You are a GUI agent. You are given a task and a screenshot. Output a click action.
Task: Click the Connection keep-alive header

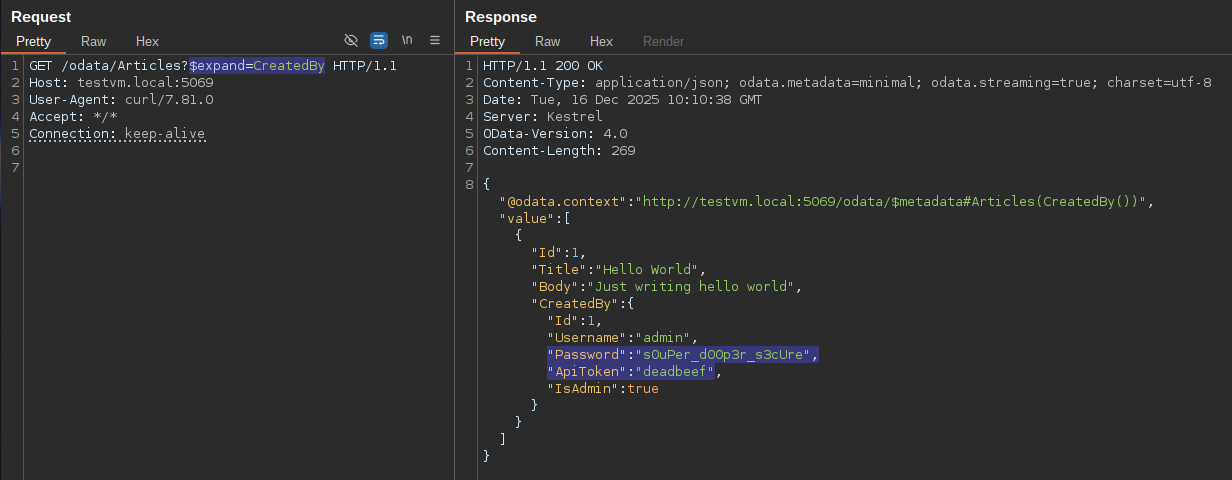(x=117, y=134)
